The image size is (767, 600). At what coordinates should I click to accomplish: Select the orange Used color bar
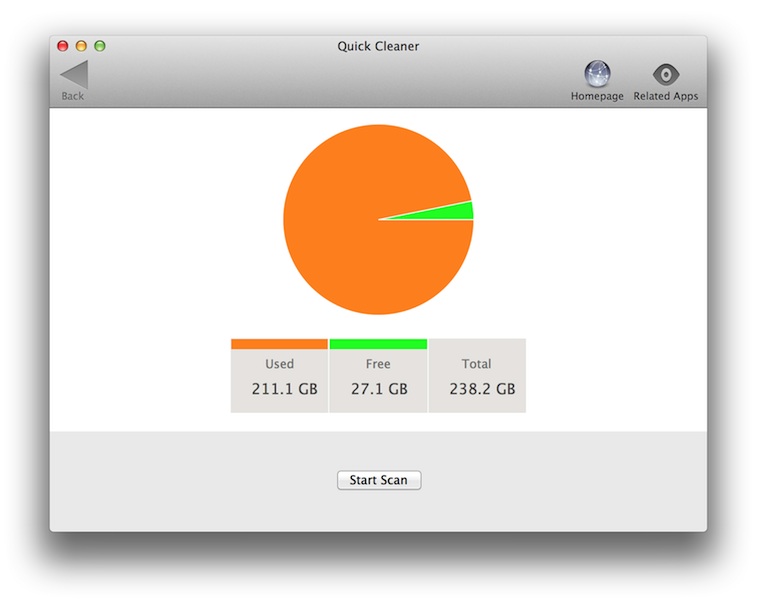(x=279, y=344)
